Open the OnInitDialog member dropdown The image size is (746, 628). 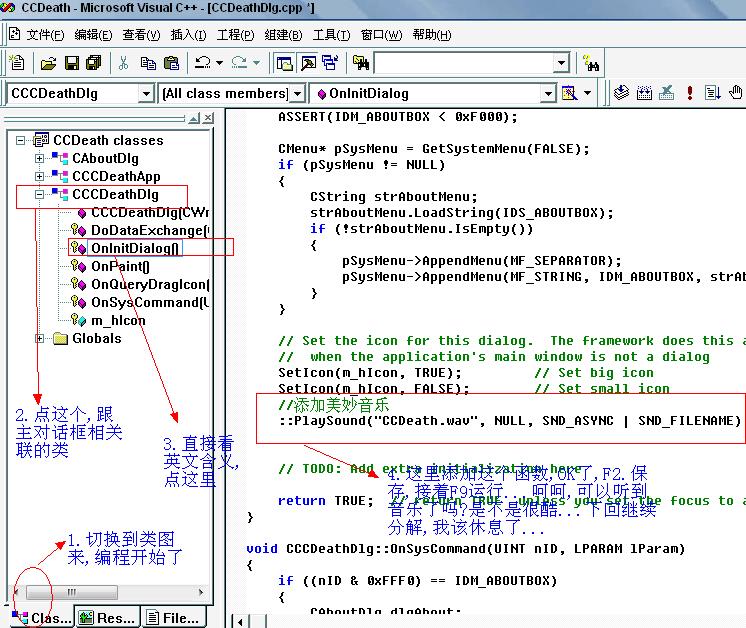coord(549,93)
